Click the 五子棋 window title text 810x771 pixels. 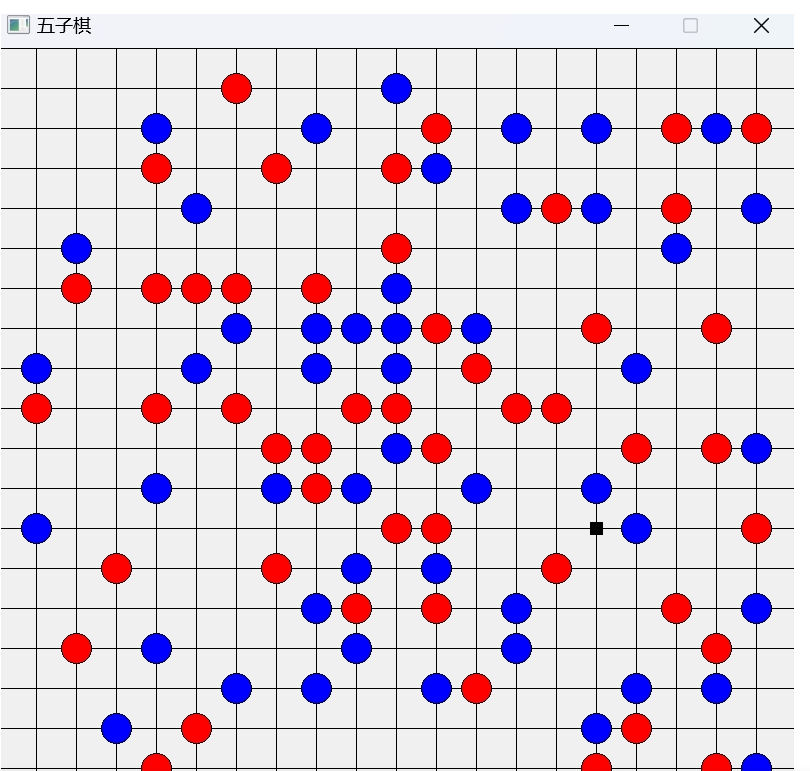pos(64,26)
